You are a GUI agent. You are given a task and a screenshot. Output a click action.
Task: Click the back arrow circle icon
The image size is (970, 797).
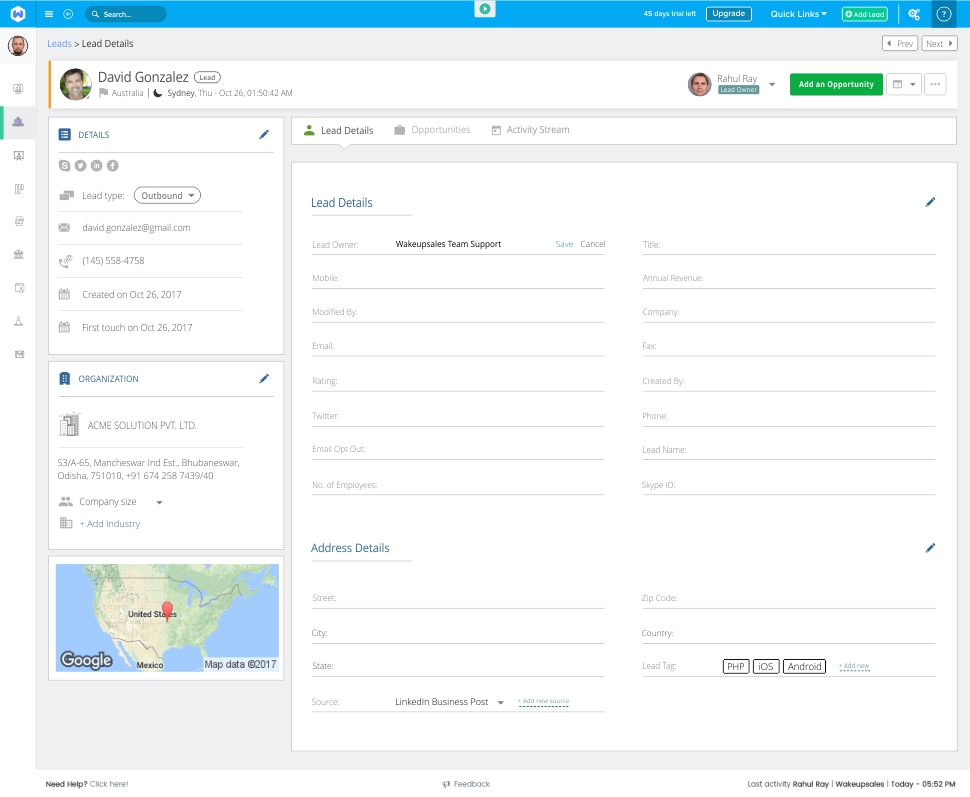(x=68, y=14)
